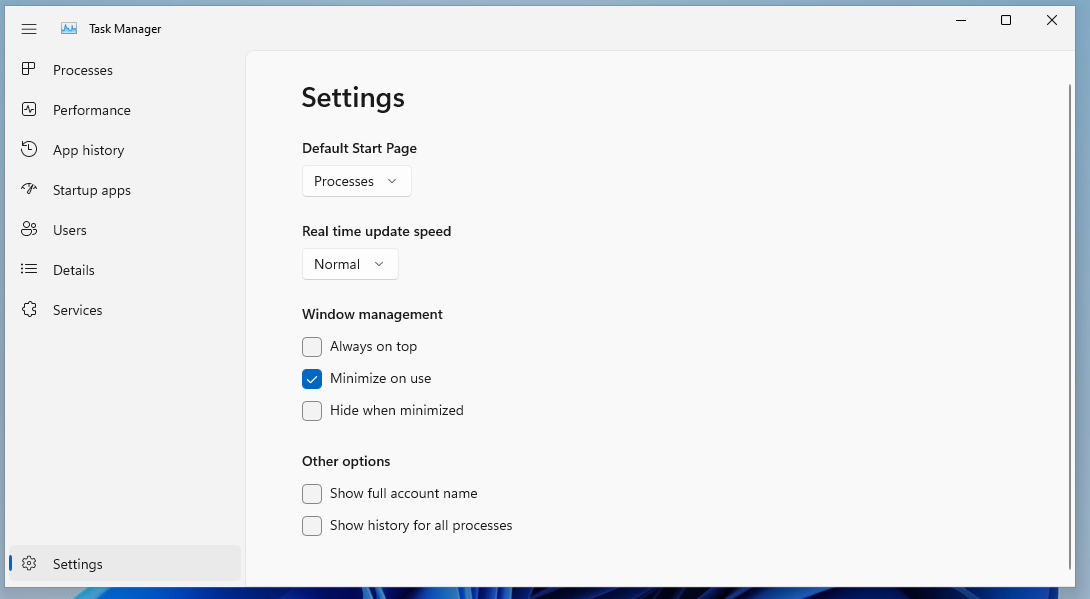Enable Show full account name
Image resolution: width=1090 pixels, height=599 pixels.
(x=312, y=494)
